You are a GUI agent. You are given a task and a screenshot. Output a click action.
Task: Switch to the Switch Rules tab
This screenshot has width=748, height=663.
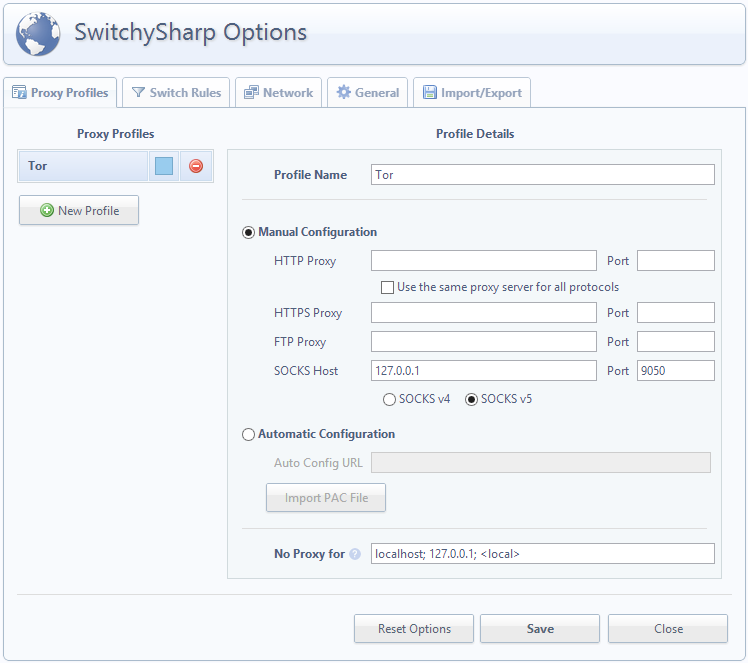coord(176,93)
